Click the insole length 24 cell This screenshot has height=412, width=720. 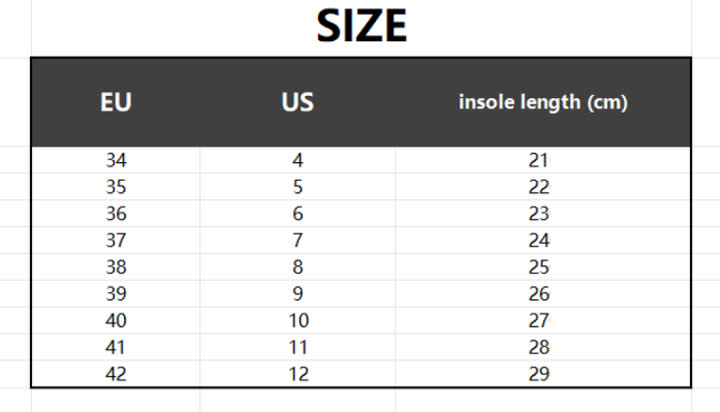click(543, 240)
